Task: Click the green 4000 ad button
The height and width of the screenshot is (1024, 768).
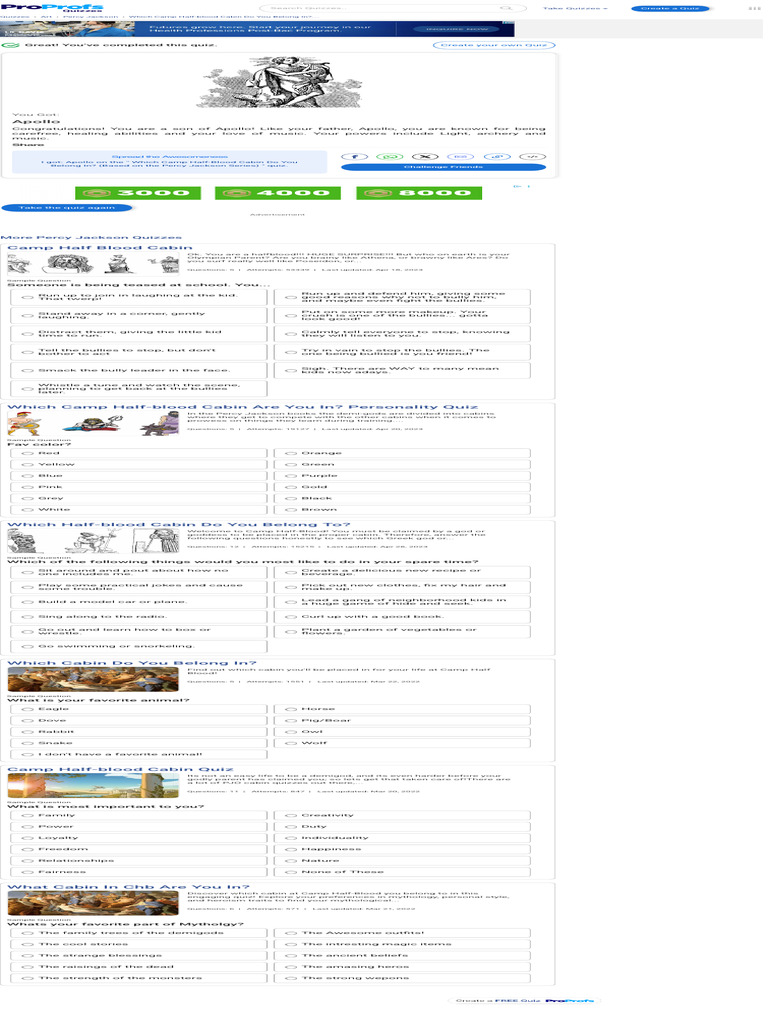Action: (278, 193)
